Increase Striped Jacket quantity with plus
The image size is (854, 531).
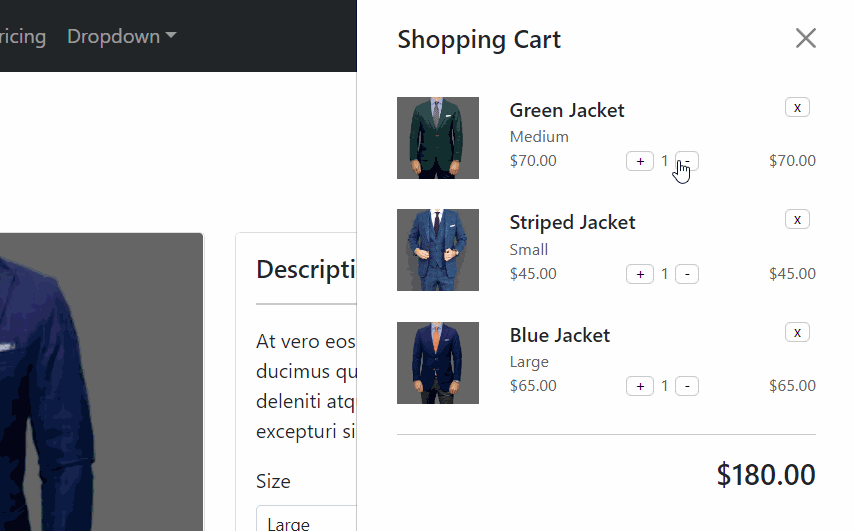click(x=640, y=274)
